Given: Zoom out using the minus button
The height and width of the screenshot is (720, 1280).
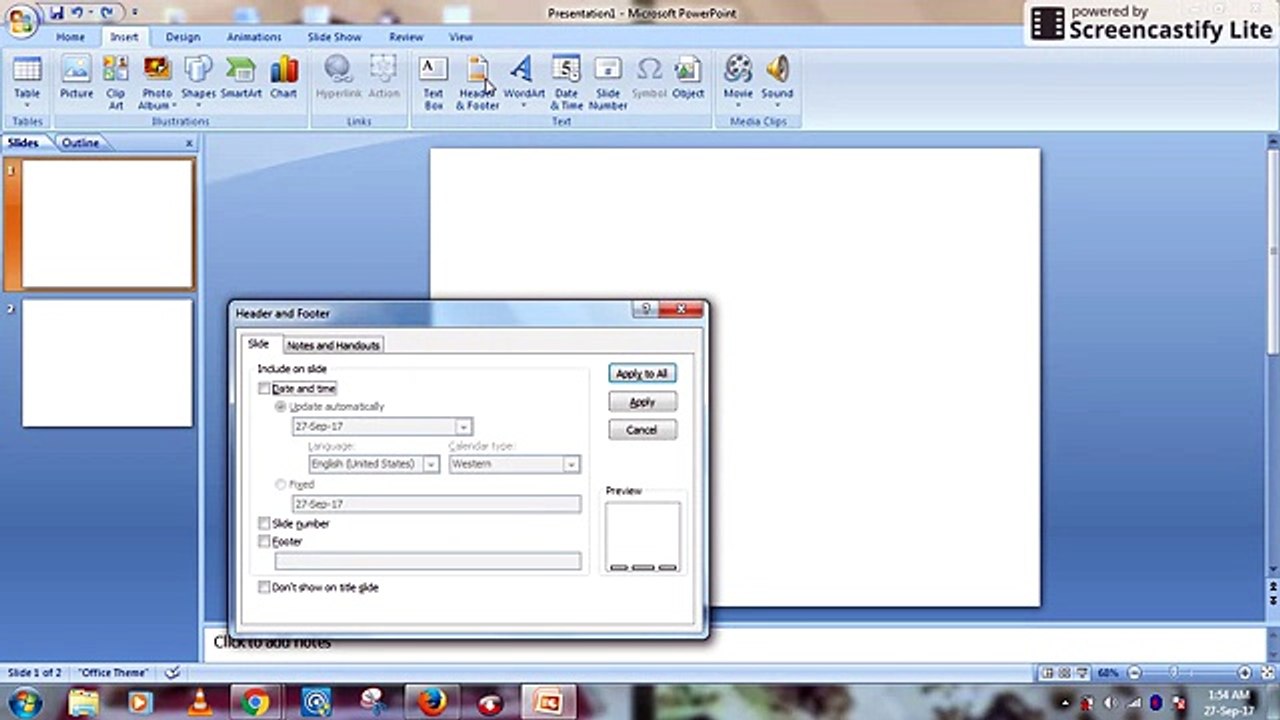Looking at the screenshot, I should (1134, 673).
